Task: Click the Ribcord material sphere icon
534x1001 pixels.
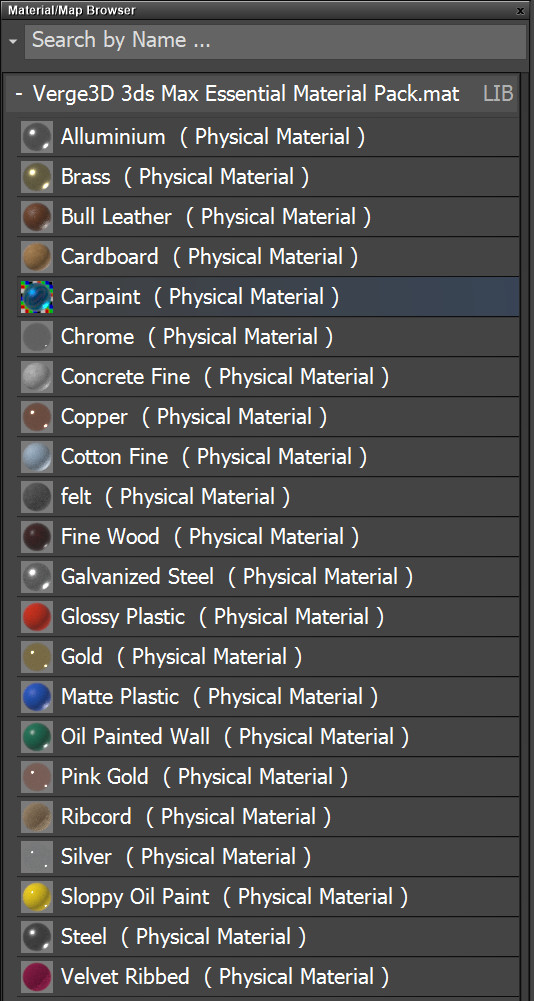Action: pos(36,817)
